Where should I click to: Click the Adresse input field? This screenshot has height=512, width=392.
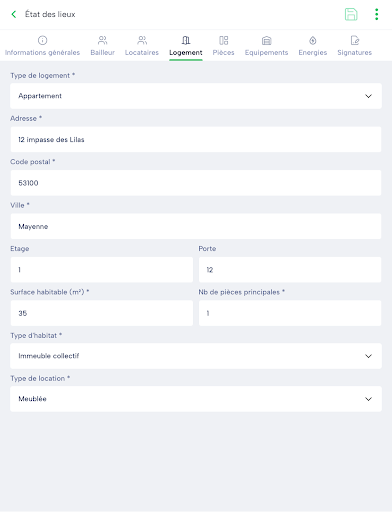(x=196, y=139)
